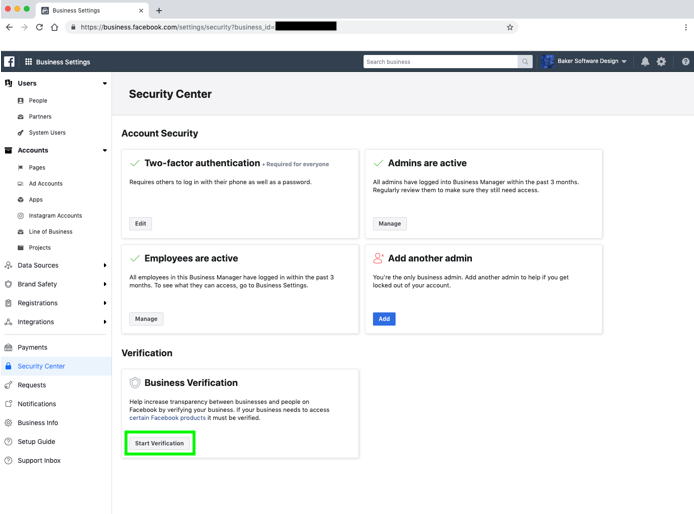
Task: Click Manage under Admins are active
Action: click(389, 224)
